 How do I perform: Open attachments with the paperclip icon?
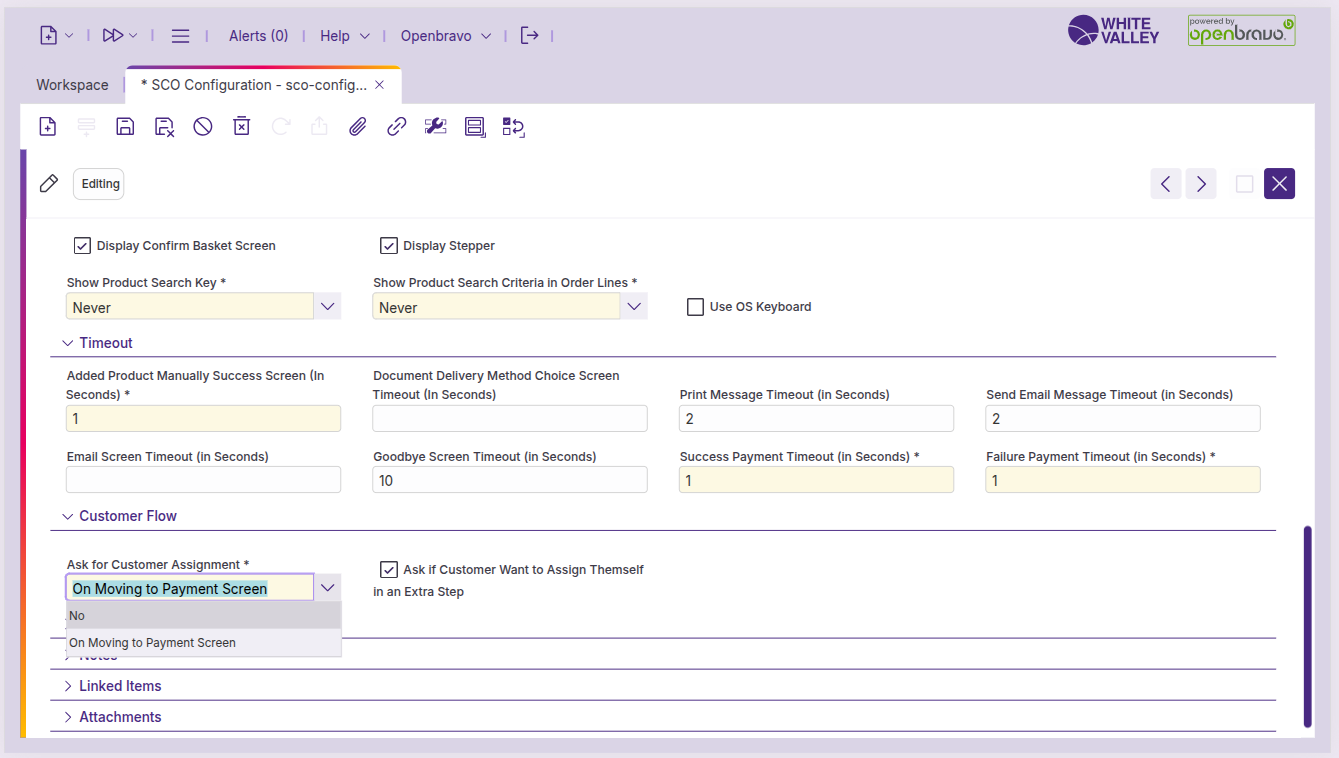[x=357, y=127]
